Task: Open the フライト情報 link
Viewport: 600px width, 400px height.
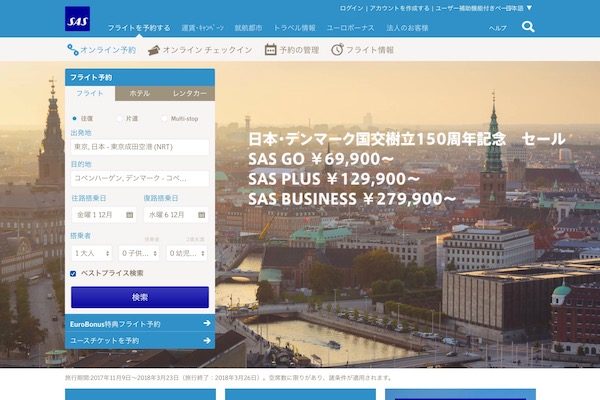Action: pyautogui.click(x=370, y=50)
